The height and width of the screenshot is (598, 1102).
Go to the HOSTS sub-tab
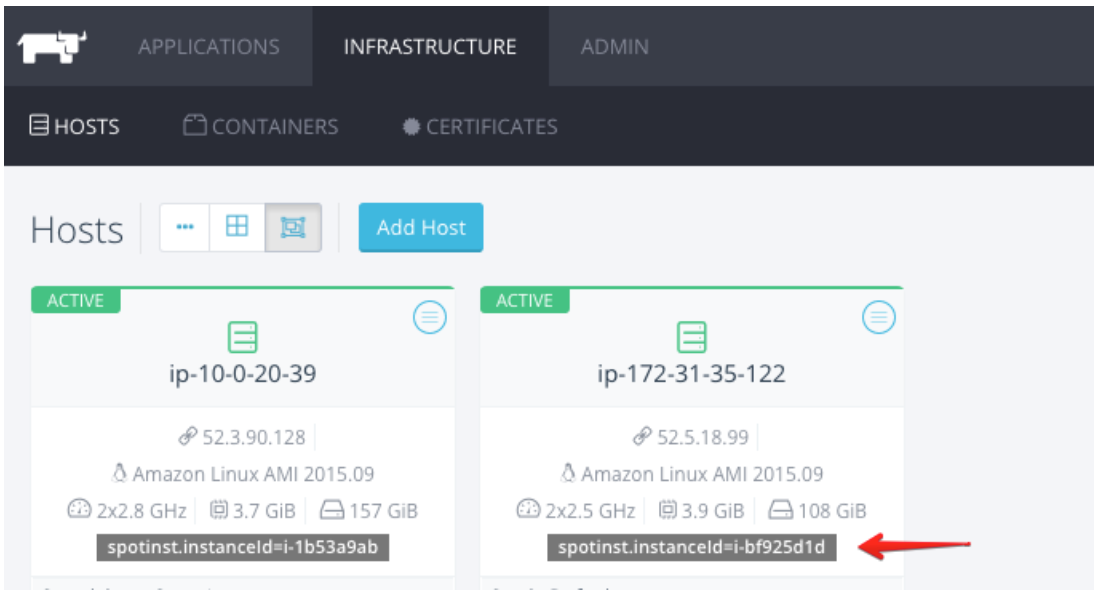(76, 127)
